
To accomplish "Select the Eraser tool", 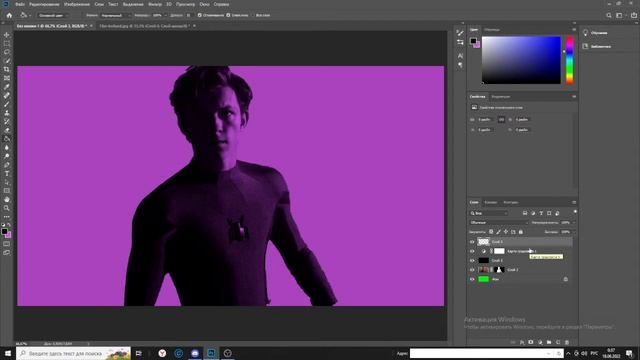I will (7, 130).
